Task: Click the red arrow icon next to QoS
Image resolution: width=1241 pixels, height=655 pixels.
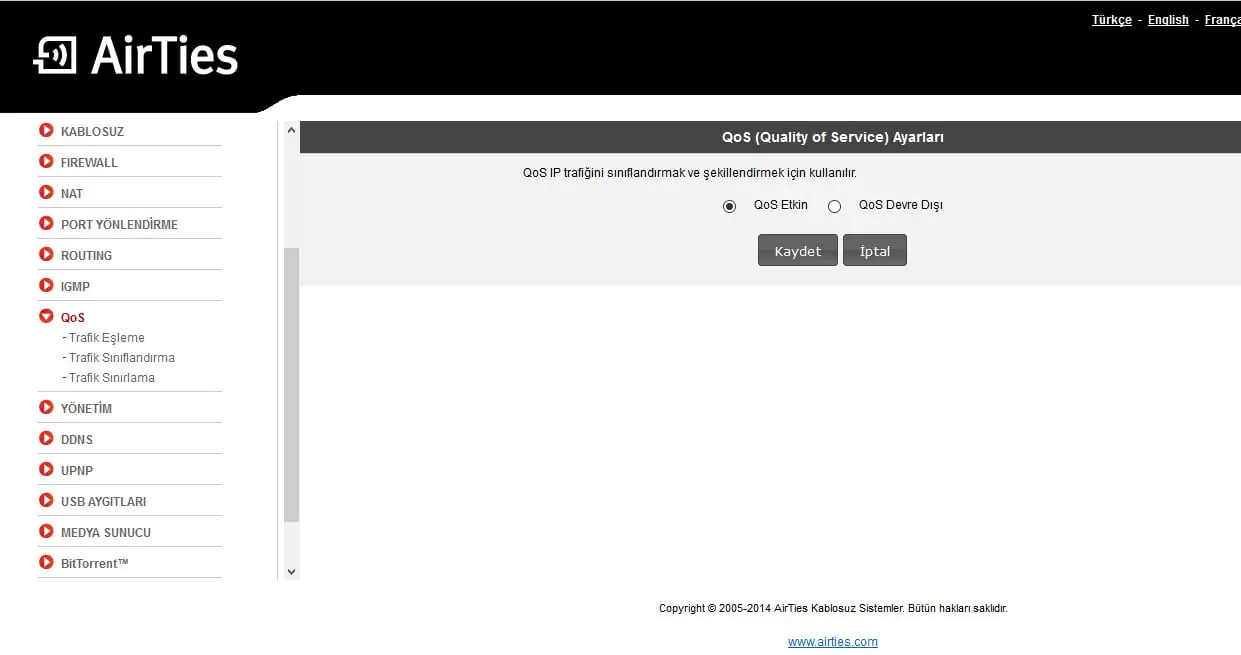Action: point(47,317)
